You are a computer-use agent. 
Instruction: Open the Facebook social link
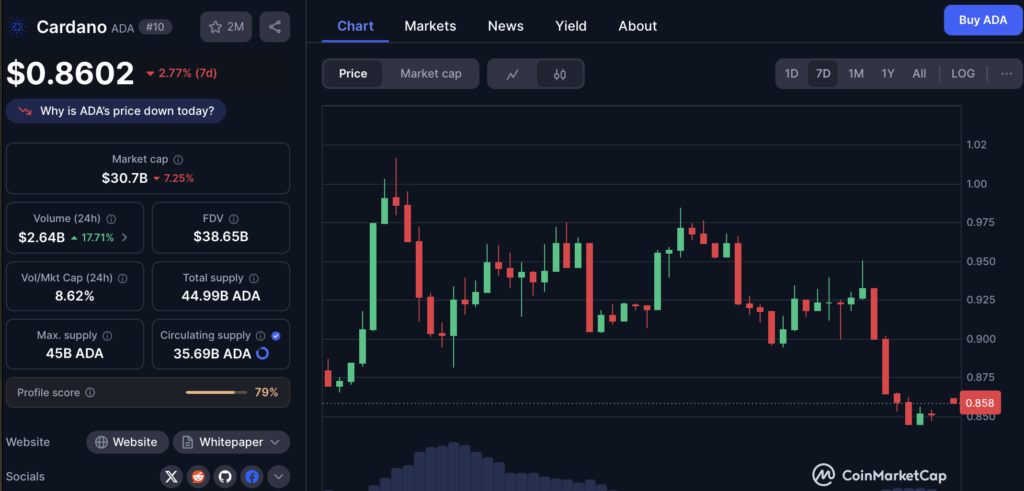(251, 477)
